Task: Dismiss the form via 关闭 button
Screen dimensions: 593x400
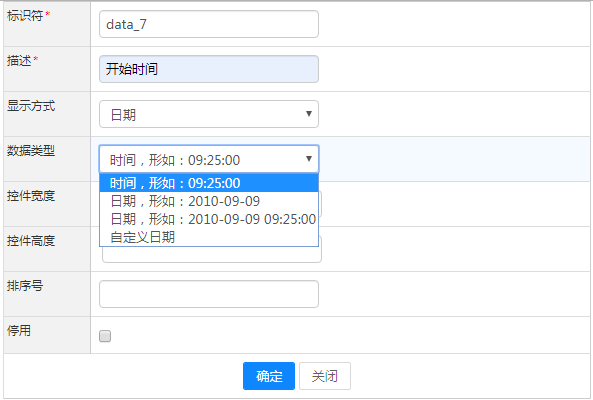Action: (325, 376)
